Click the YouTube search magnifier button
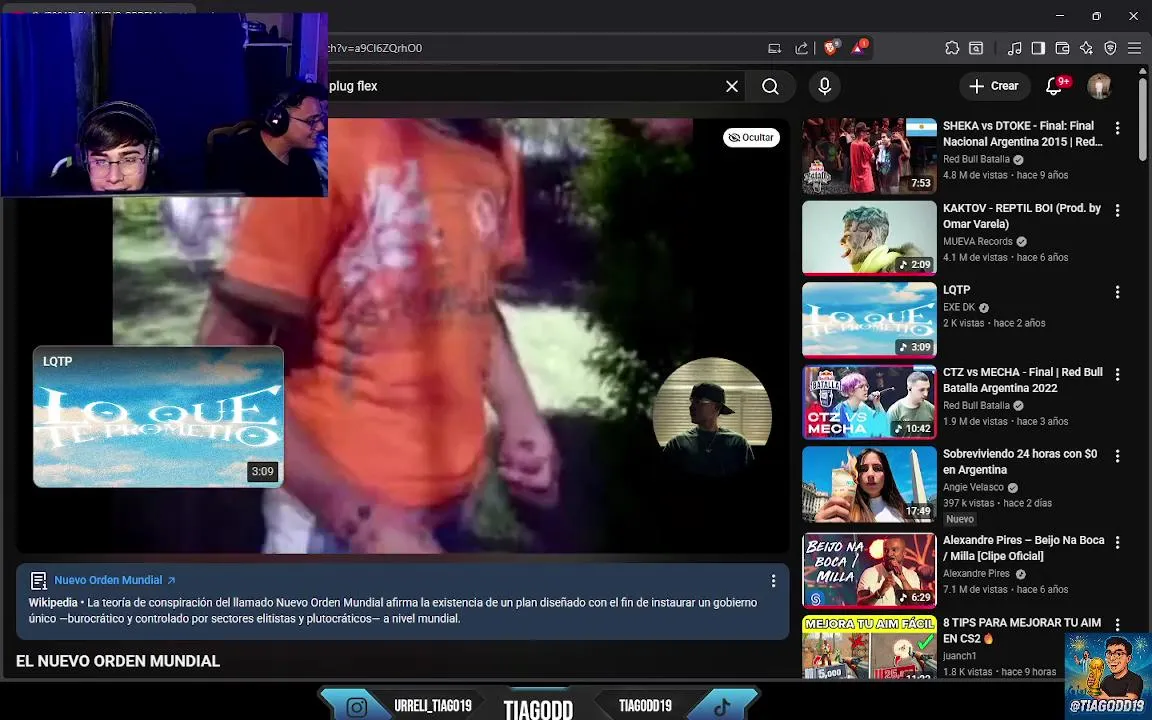The image size is (1152, 720). tap(770, 87)
